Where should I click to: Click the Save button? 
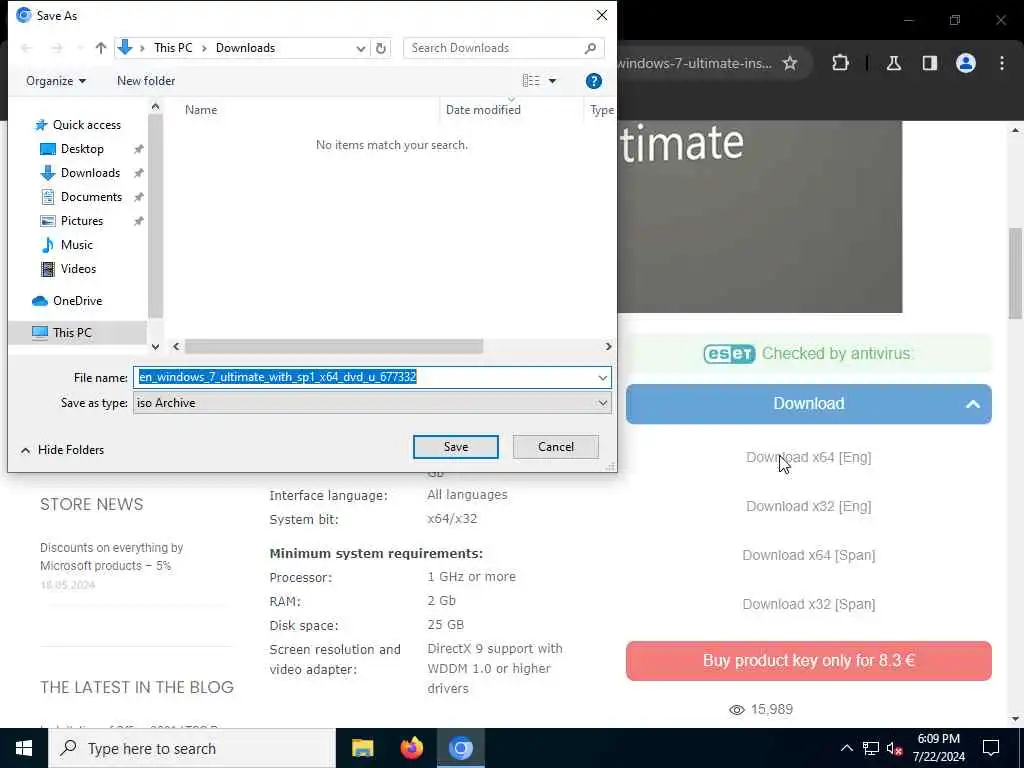tap(456, 447)
